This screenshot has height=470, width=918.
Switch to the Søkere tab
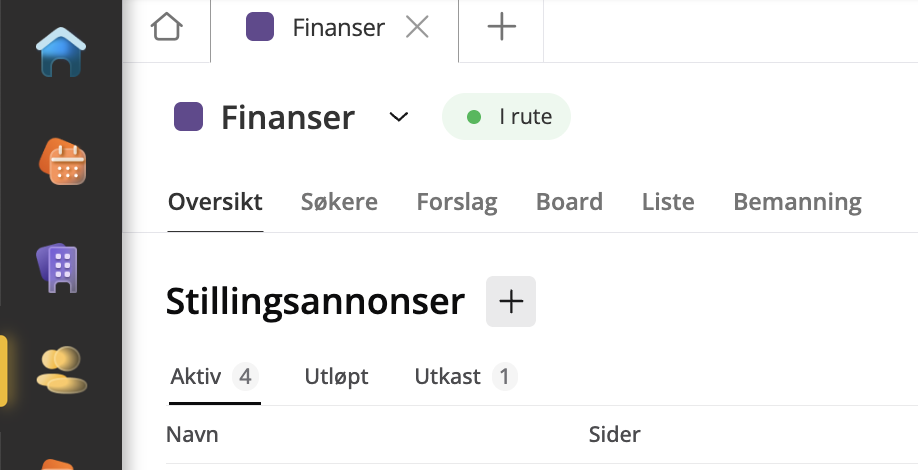[x=339, y=202]
